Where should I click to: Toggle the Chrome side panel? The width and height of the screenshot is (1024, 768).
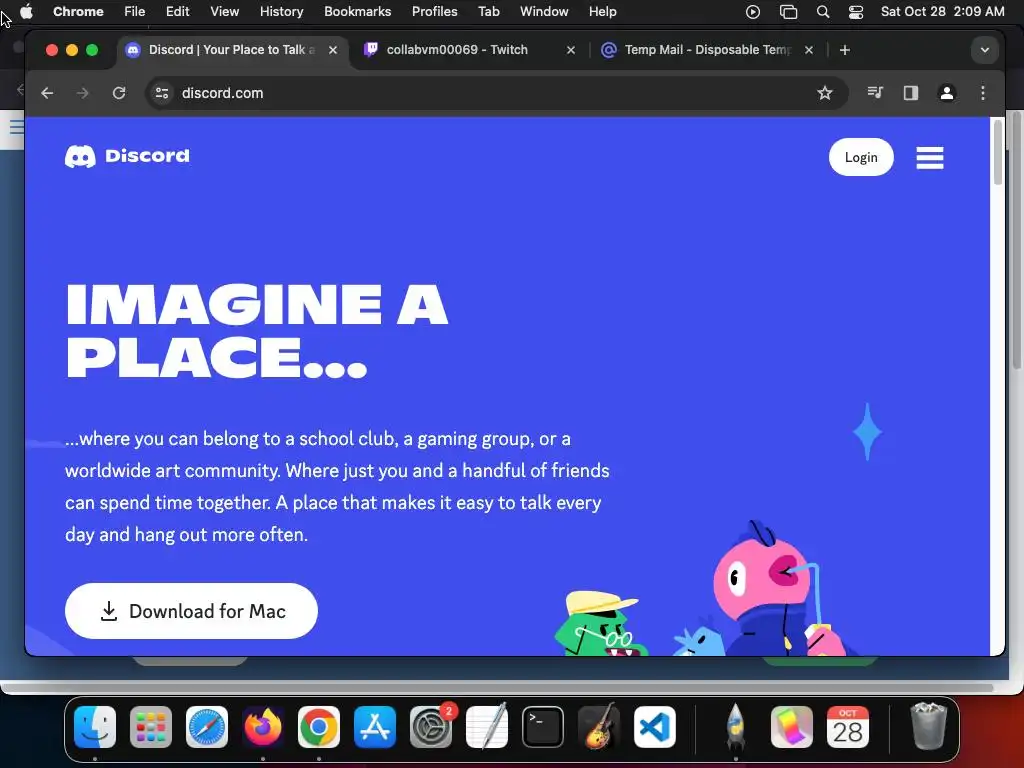[x=910, y=93]
